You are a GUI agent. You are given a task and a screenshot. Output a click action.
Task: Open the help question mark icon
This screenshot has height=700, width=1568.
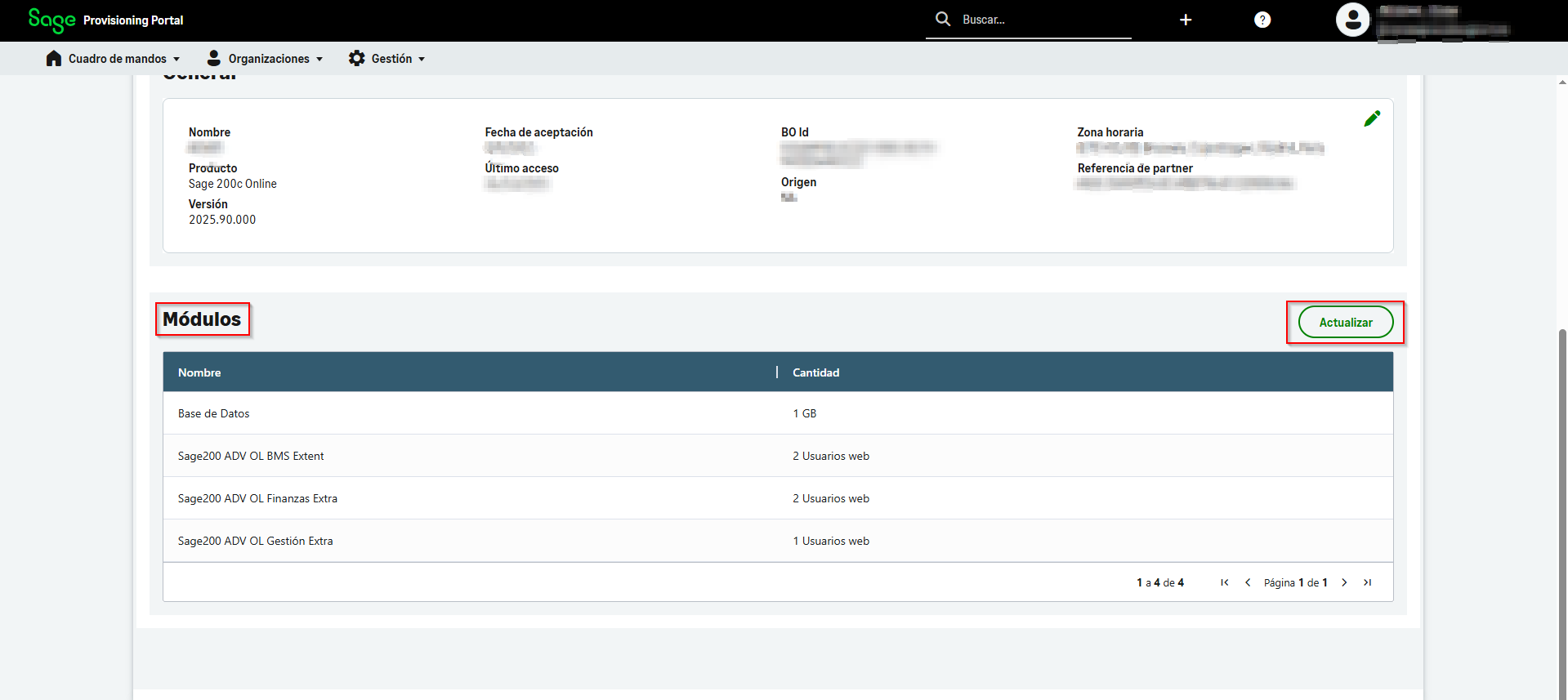point(1262,20)
